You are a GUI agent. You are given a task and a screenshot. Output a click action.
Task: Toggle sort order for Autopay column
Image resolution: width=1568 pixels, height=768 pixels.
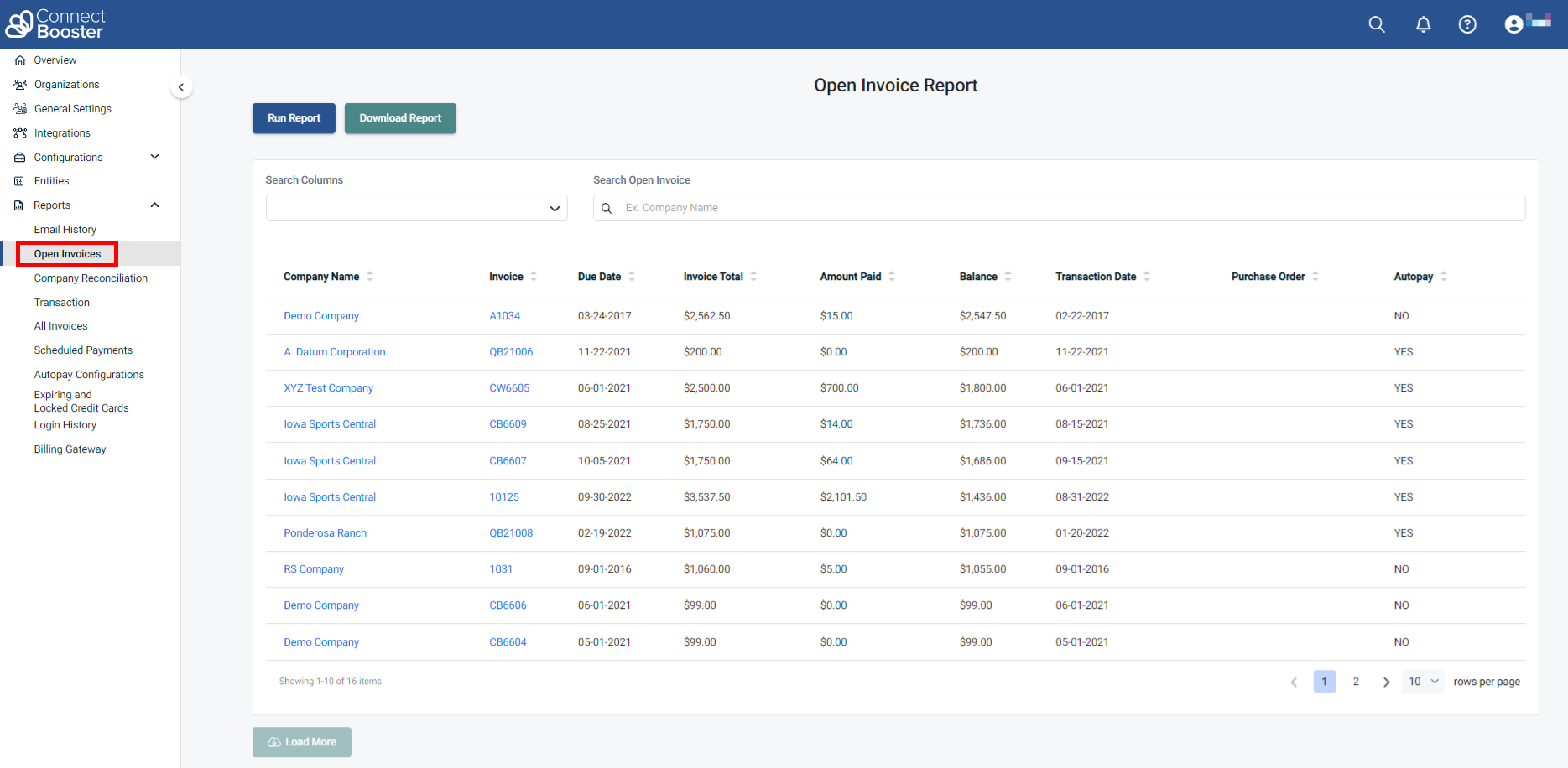click(1443, 277)
